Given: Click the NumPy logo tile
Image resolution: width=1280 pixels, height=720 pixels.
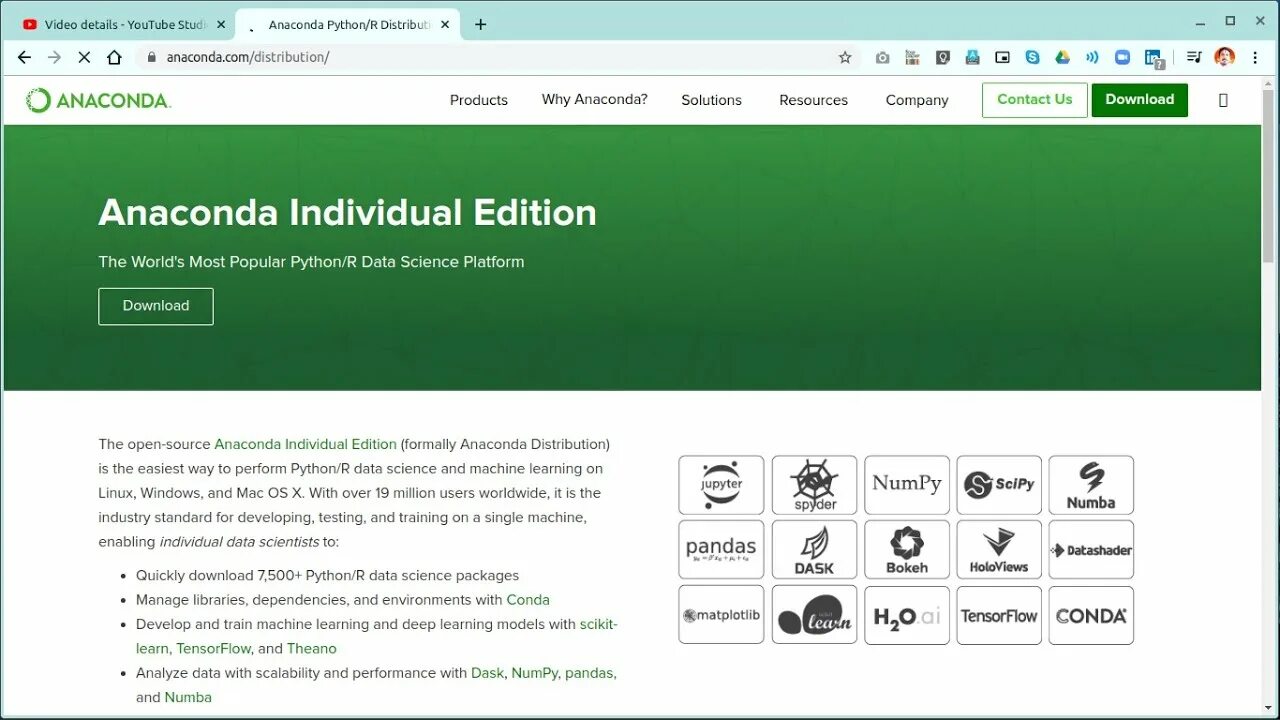Looking at the screenshot, I should [907, 485].
